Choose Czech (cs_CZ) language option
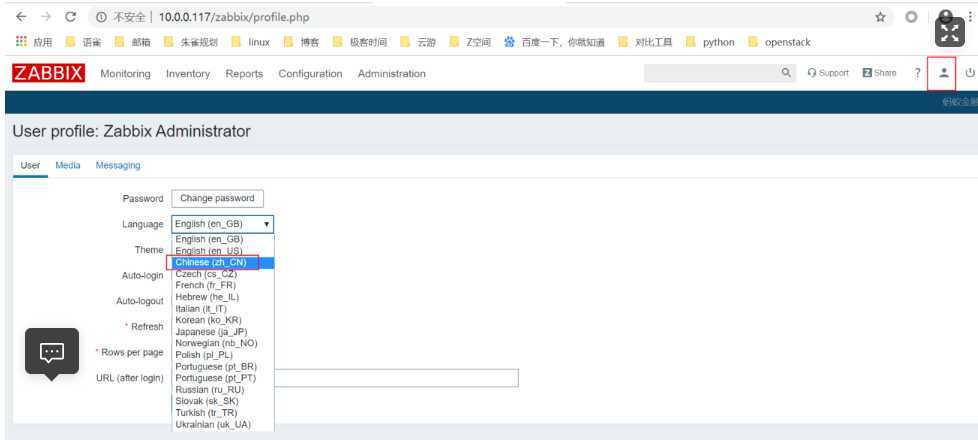 (x=223, y=274)
